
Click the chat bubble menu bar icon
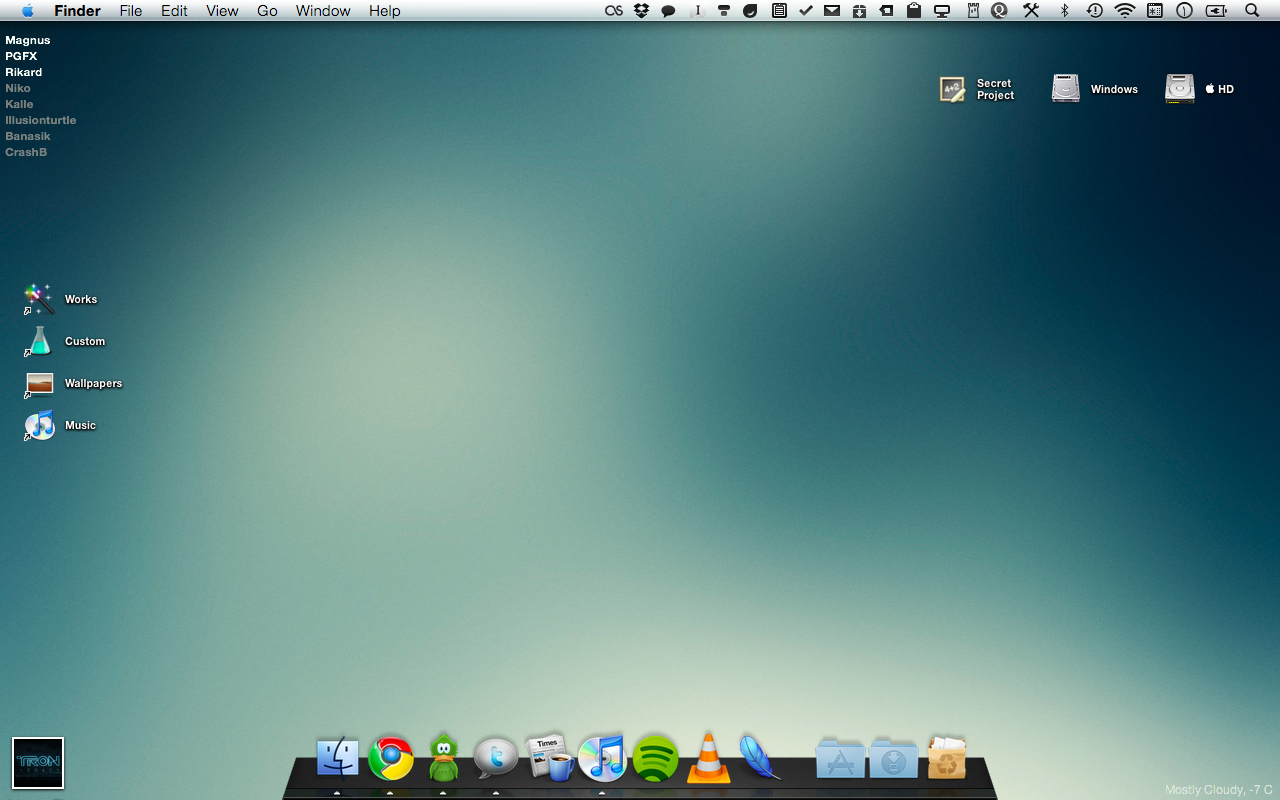coord(668,11)
